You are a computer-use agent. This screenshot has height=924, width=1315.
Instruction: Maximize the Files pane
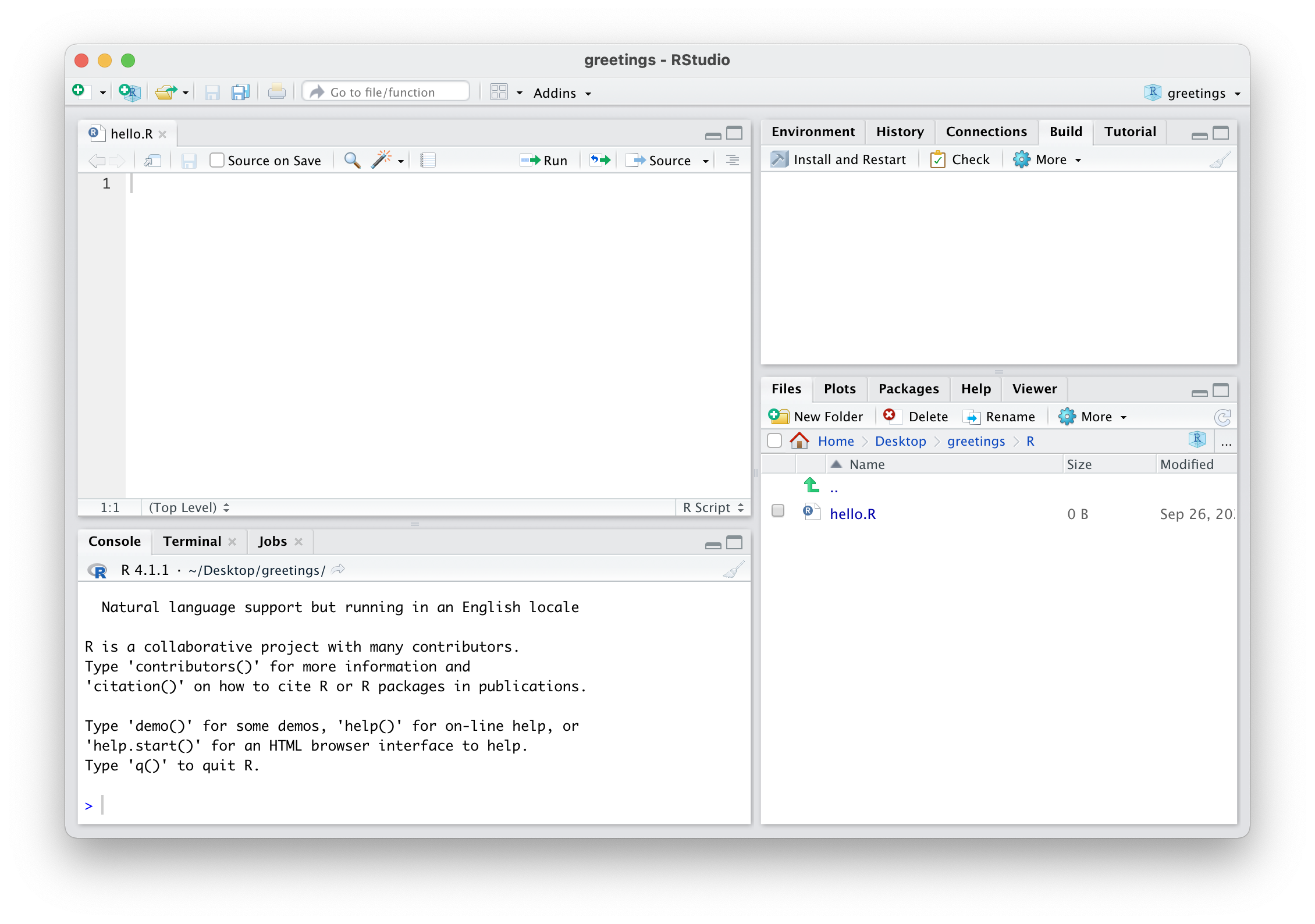point(1221,390)
